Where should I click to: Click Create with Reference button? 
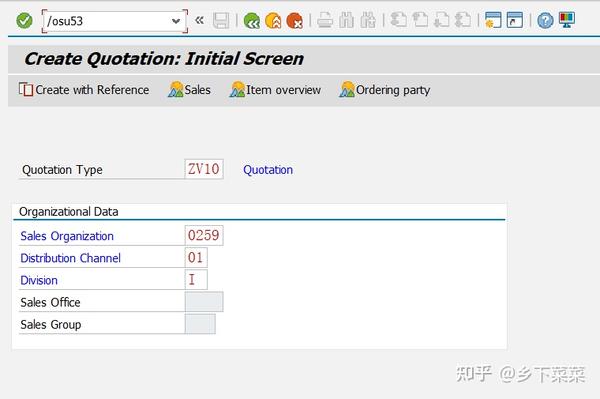[x=84, y=90]
